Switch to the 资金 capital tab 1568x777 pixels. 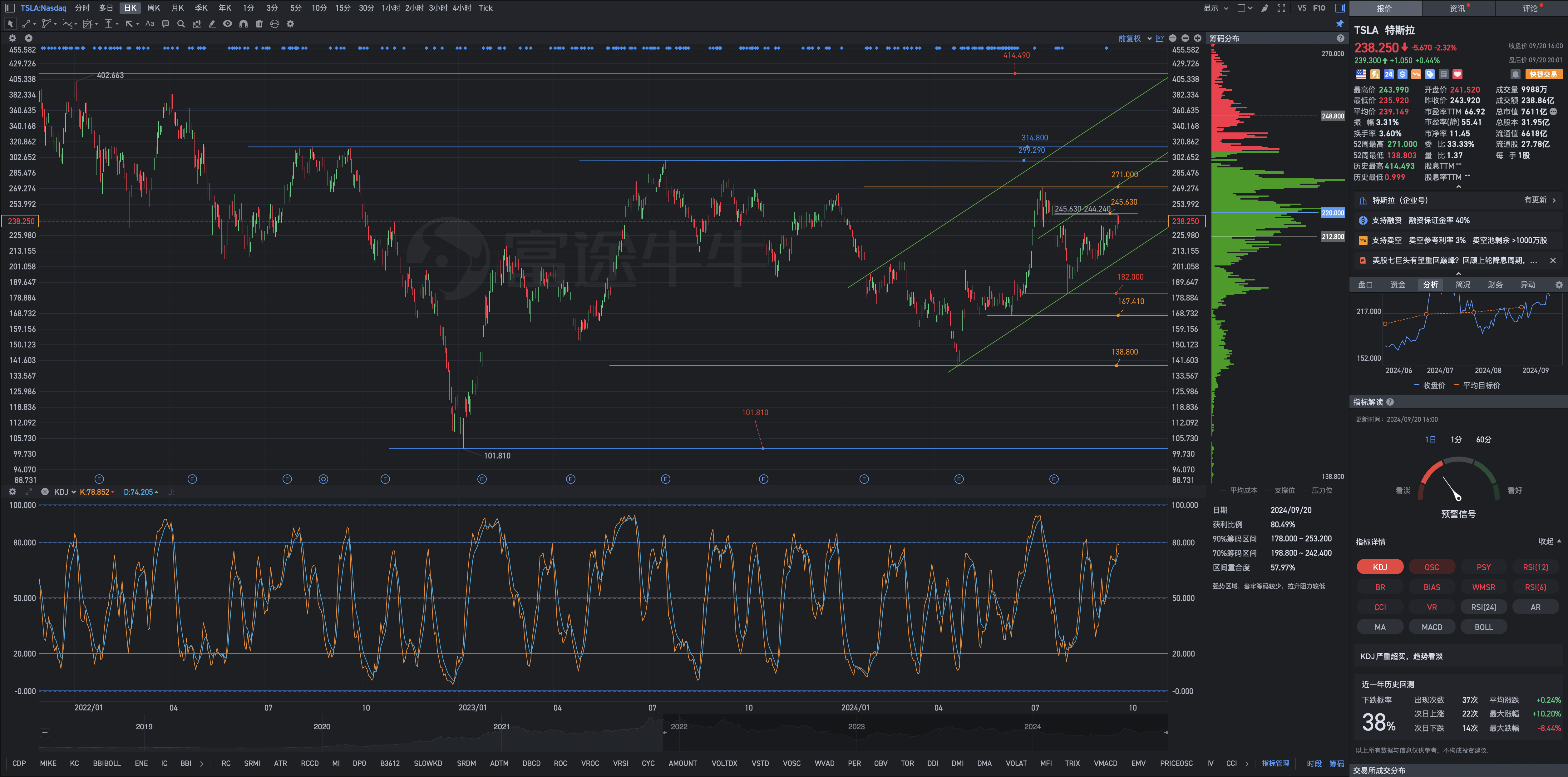coord(1398,285)
